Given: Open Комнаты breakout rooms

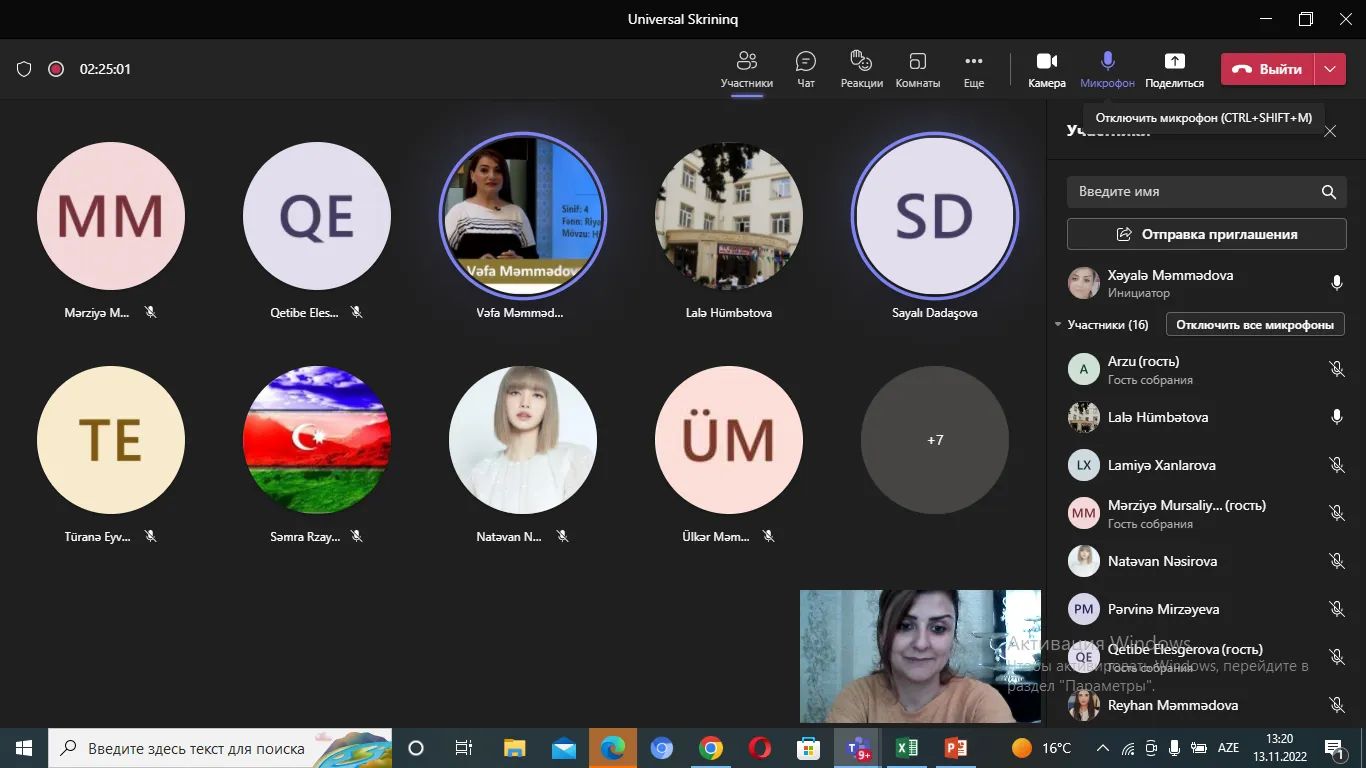Looking at the screenshot, I should click(x=917, y=69).
